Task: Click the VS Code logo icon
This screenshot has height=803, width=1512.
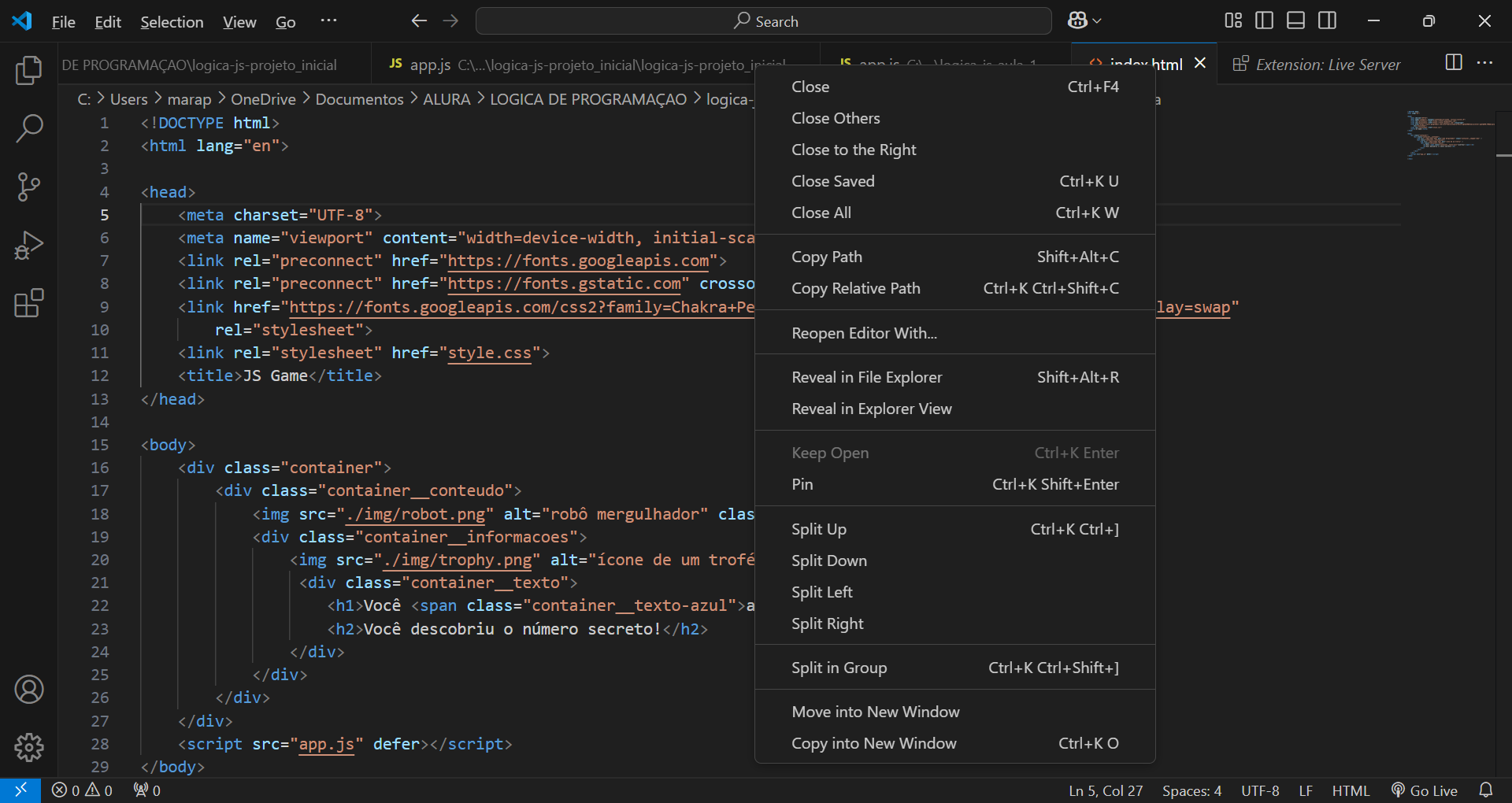Action: pyautogui.click(x=22, y=21)
